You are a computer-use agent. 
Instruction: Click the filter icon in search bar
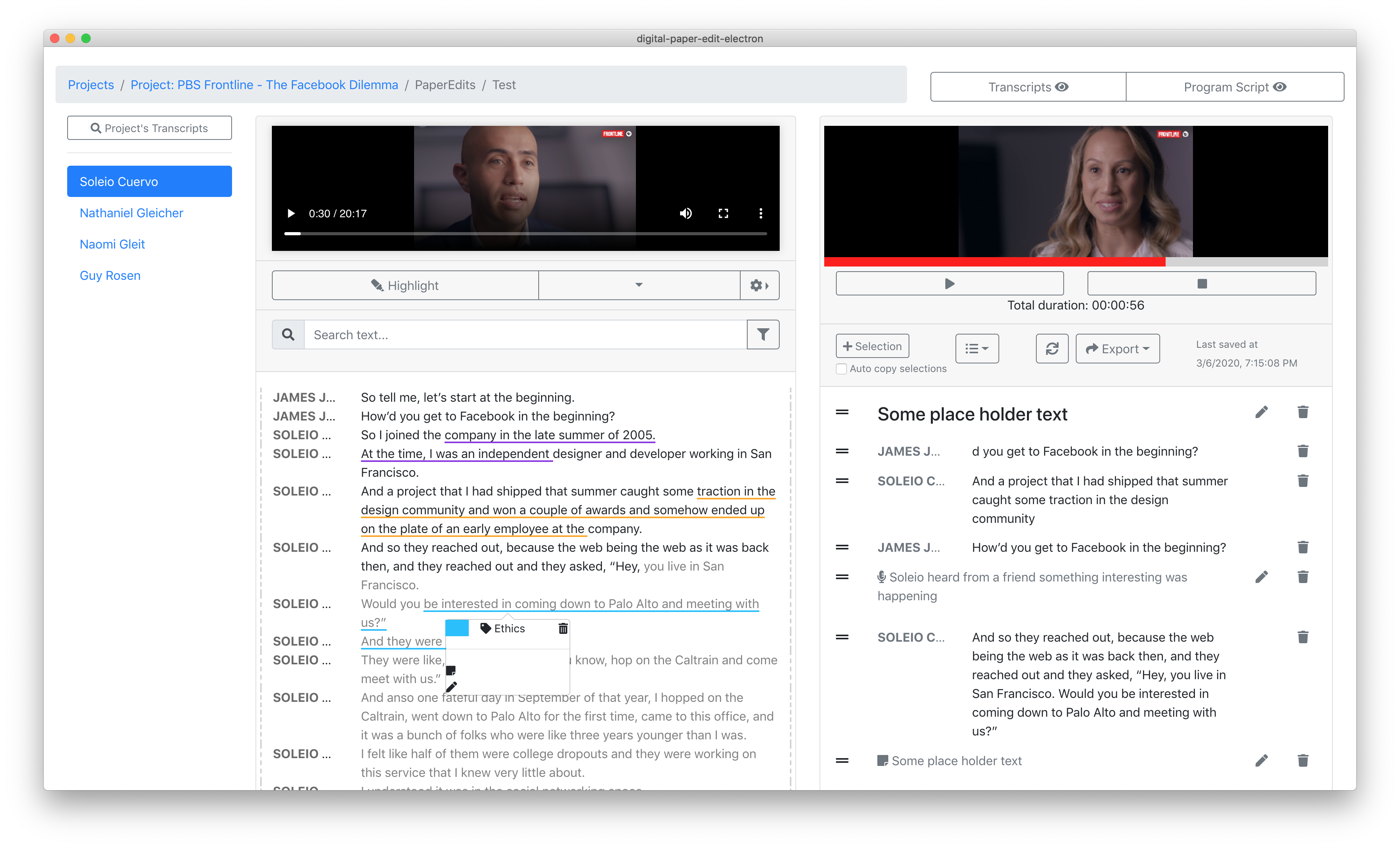(x=763, y=334)
